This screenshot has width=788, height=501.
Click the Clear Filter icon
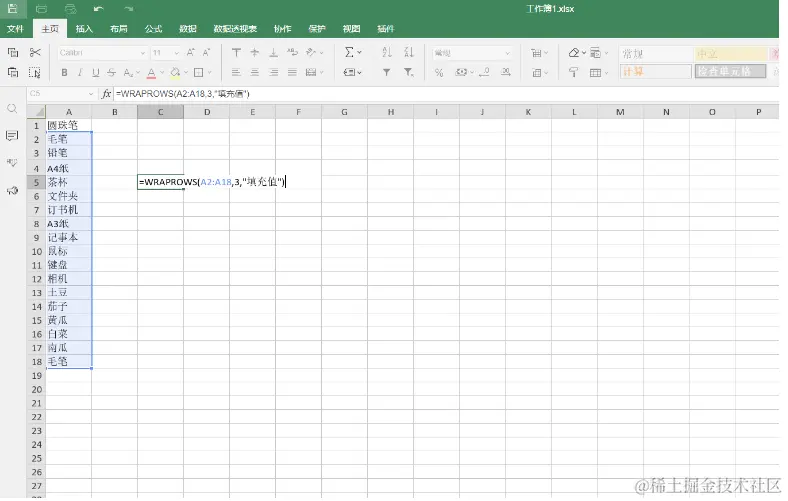409,73
